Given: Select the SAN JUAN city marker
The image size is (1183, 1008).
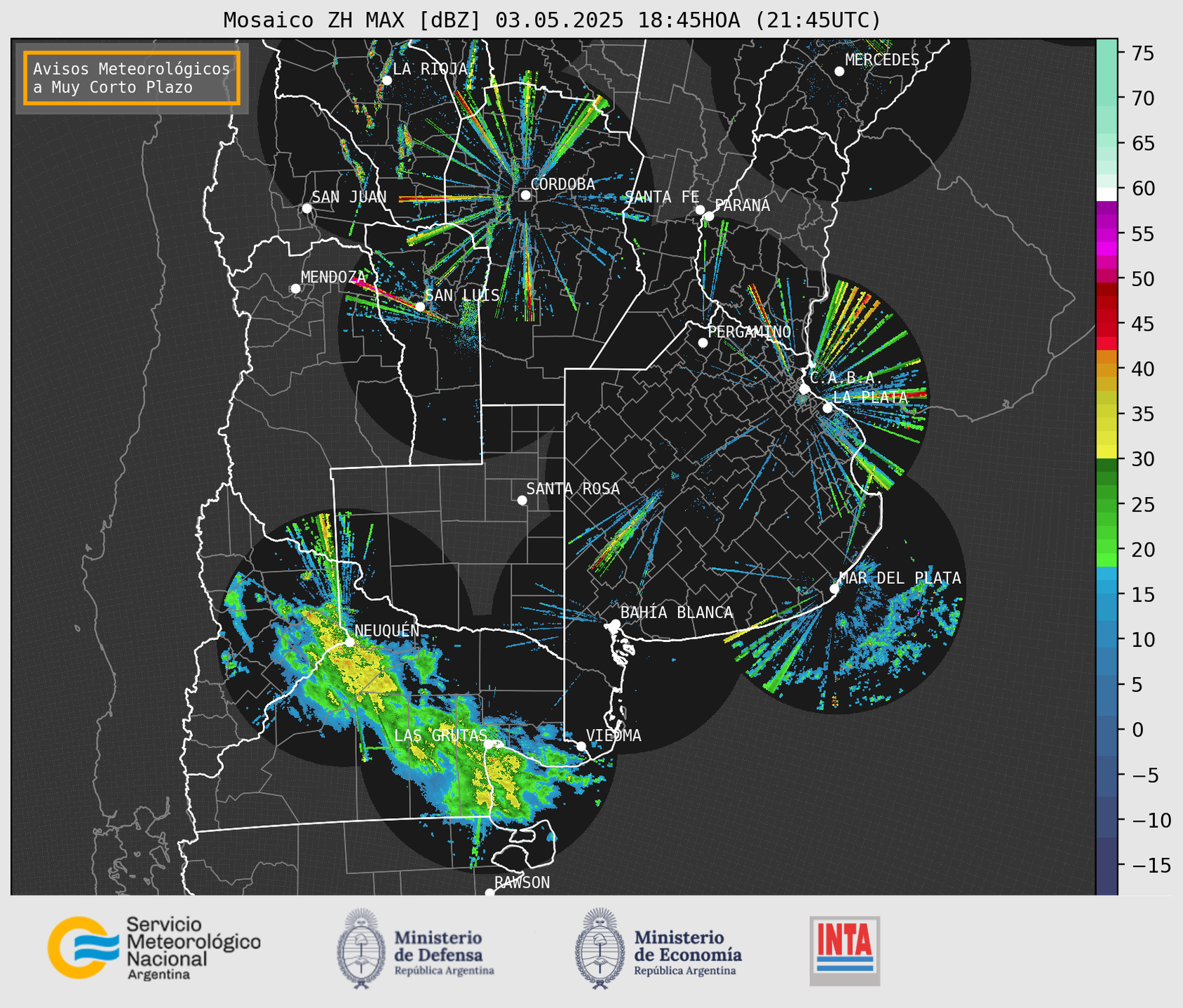Looking at the screenshot, I should coord(306,208).
